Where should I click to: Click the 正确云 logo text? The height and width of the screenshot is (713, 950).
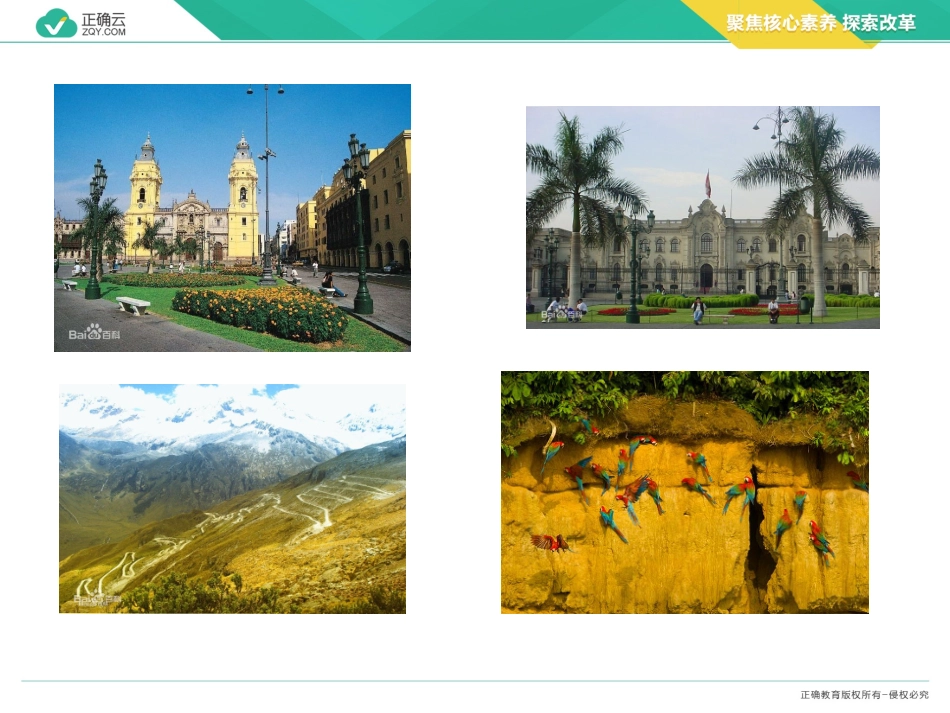[103, 18]
